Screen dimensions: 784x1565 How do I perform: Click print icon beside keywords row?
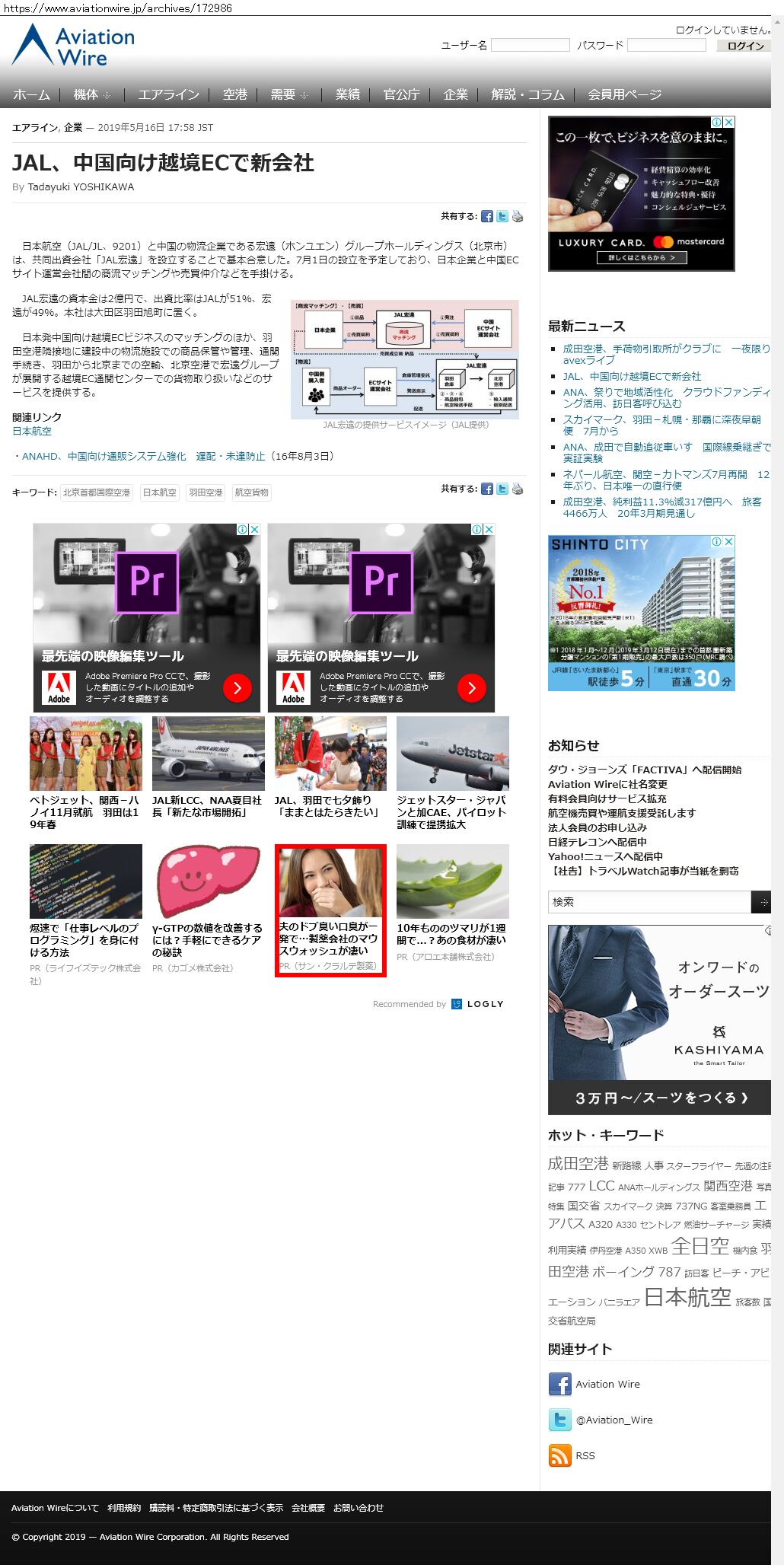pyautogui.click(x=518, y=489)
